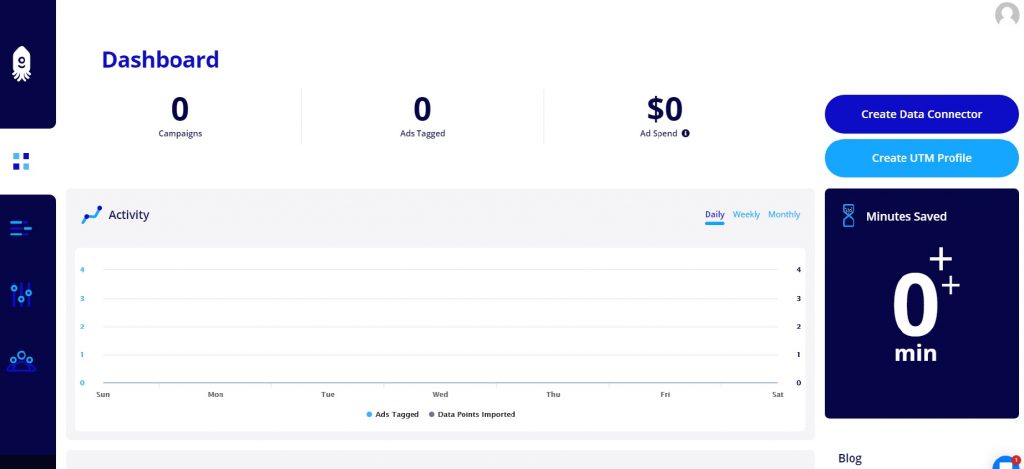
Task: Click the Ads Tagged stat label
Action: [x=423, y=133]
